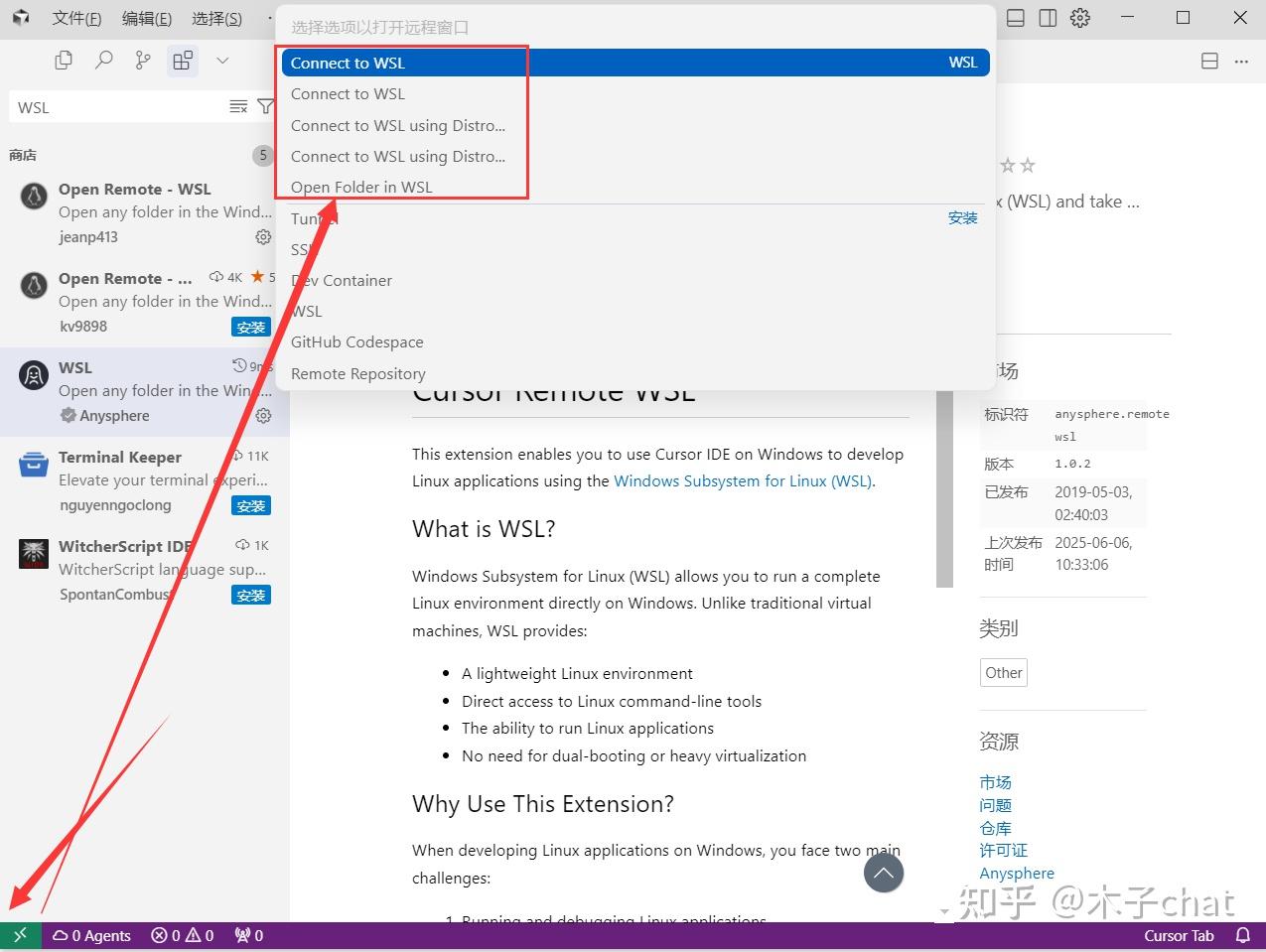Open the title bar settings gear
Screen dimensions: 1266x952
pyautogui.click(x=1080, y=18)
